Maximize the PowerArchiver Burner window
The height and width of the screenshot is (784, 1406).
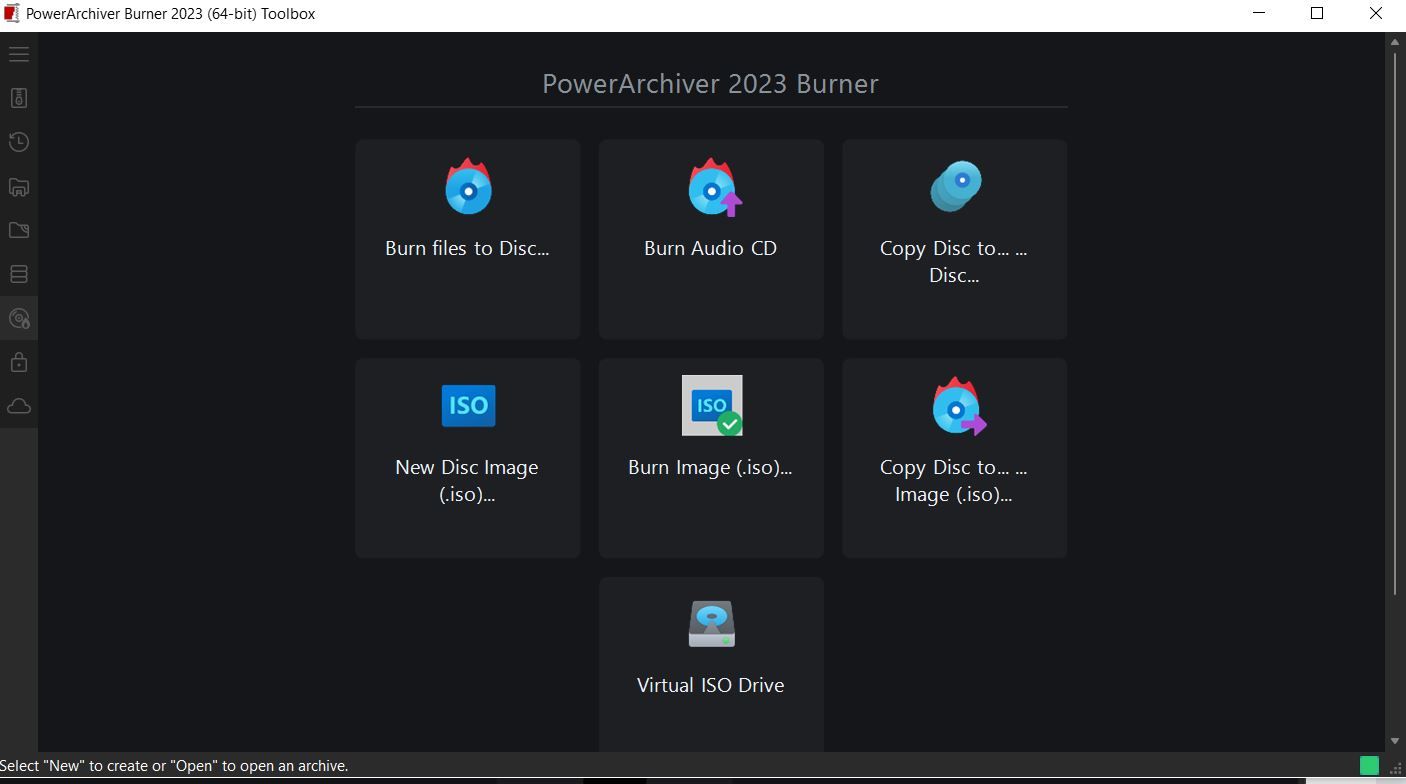(x=1317, y=14)
